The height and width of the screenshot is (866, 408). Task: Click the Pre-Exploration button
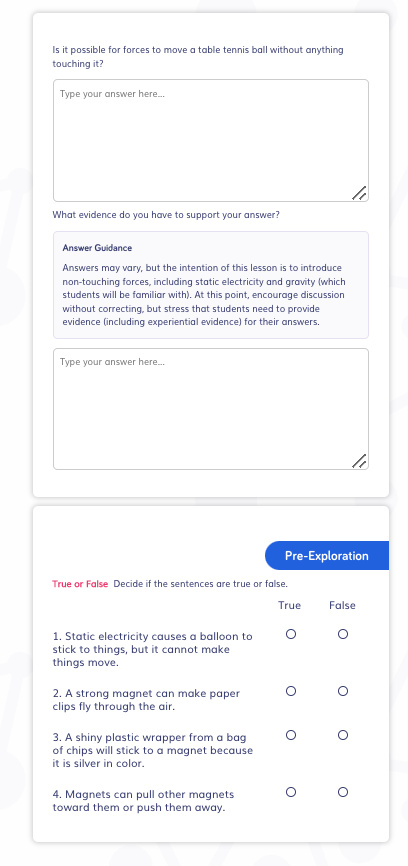pyautogui.click(x=327, y=556)
